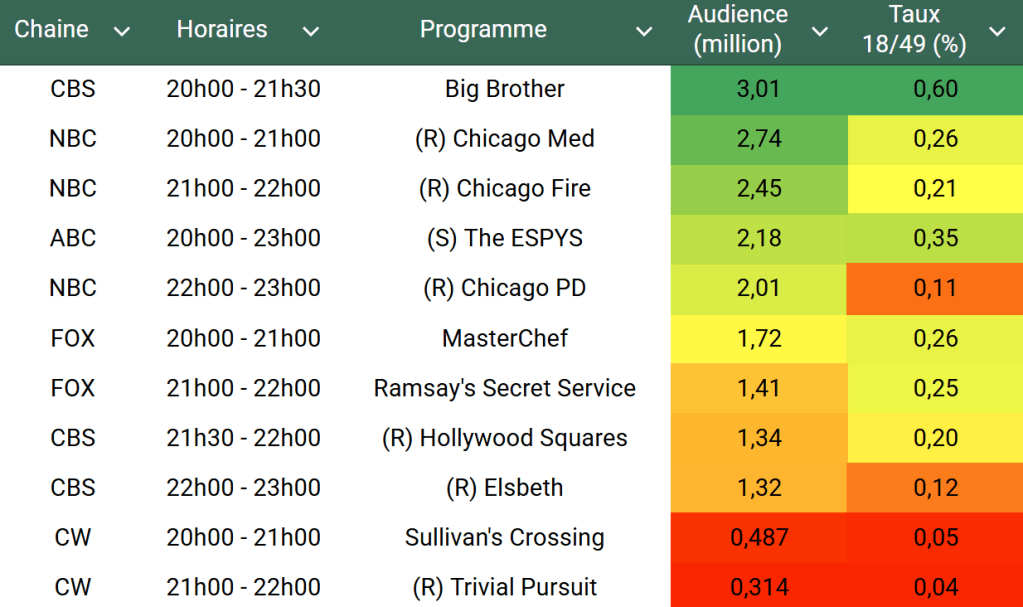Expand the Taux 18/49 column chevron
The height and width of the screenshot is (607, 1023).
997,32
